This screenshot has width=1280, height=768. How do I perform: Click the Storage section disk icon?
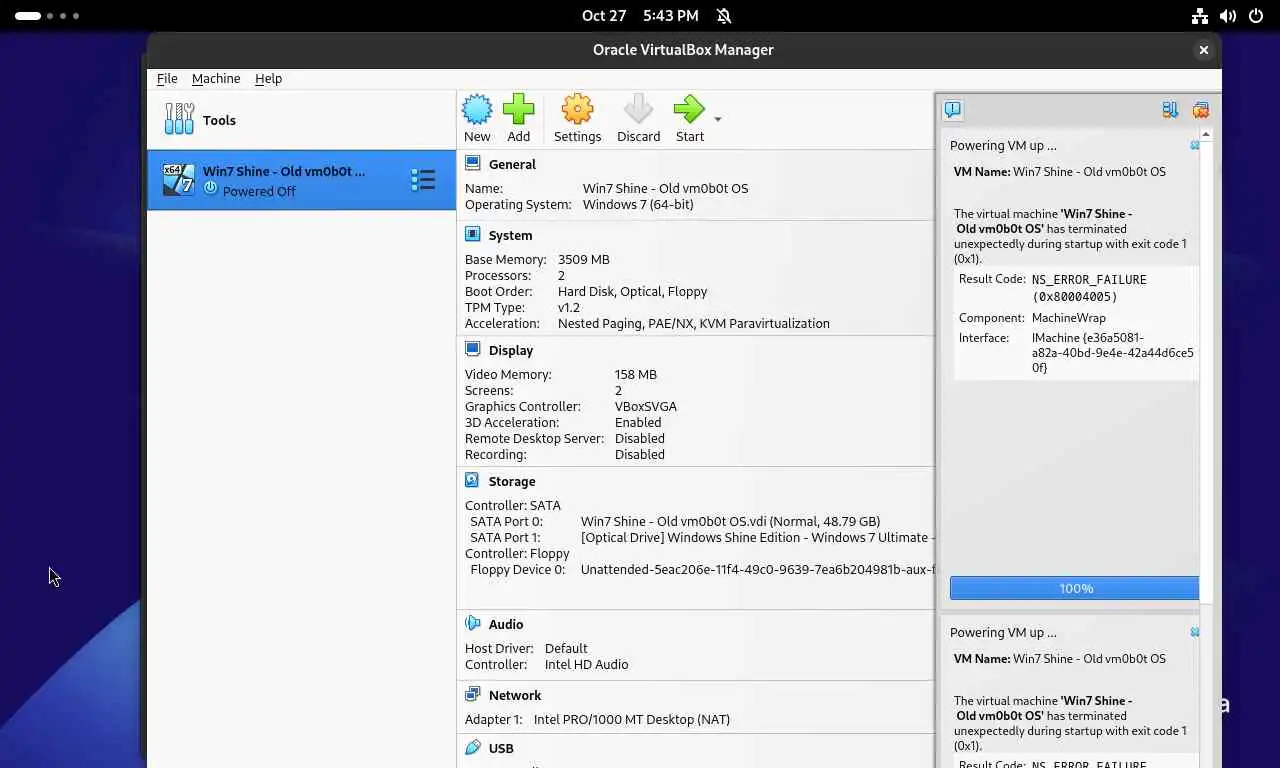tap(472, 480)
